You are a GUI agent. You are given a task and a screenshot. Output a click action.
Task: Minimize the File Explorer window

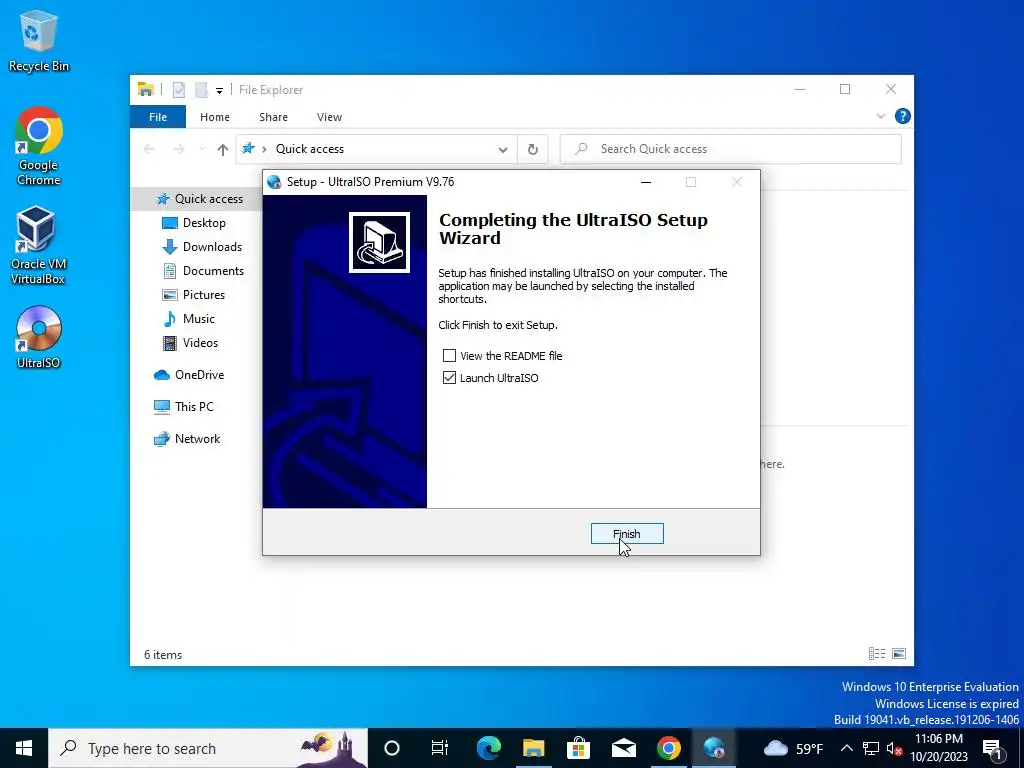(800, 89)
